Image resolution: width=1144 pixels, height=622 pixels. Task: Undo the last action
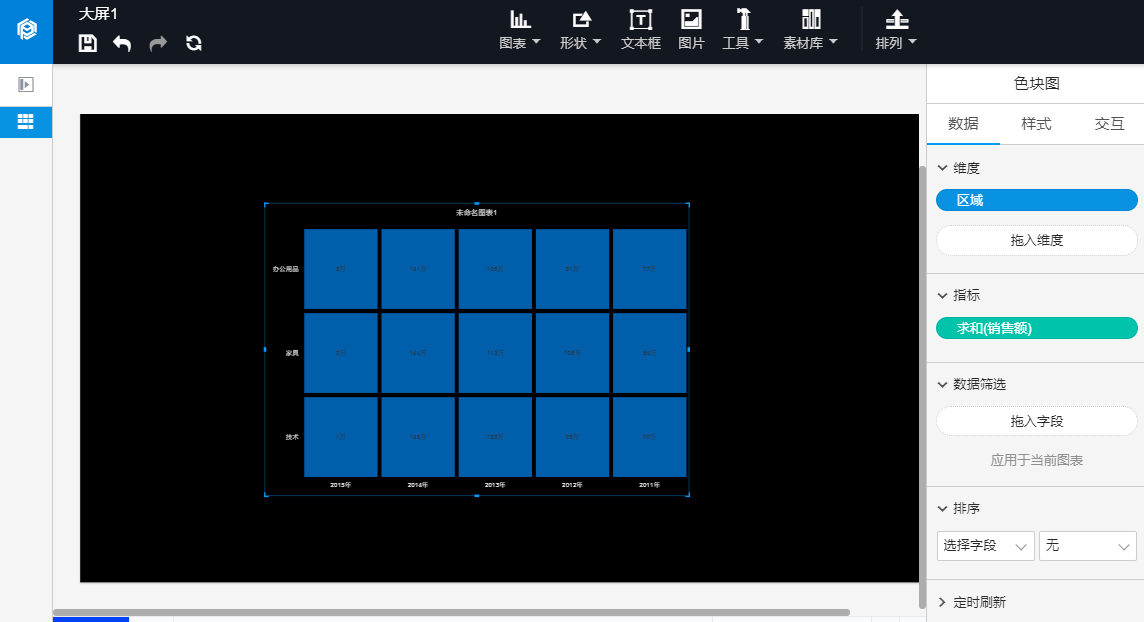(122, 43)
